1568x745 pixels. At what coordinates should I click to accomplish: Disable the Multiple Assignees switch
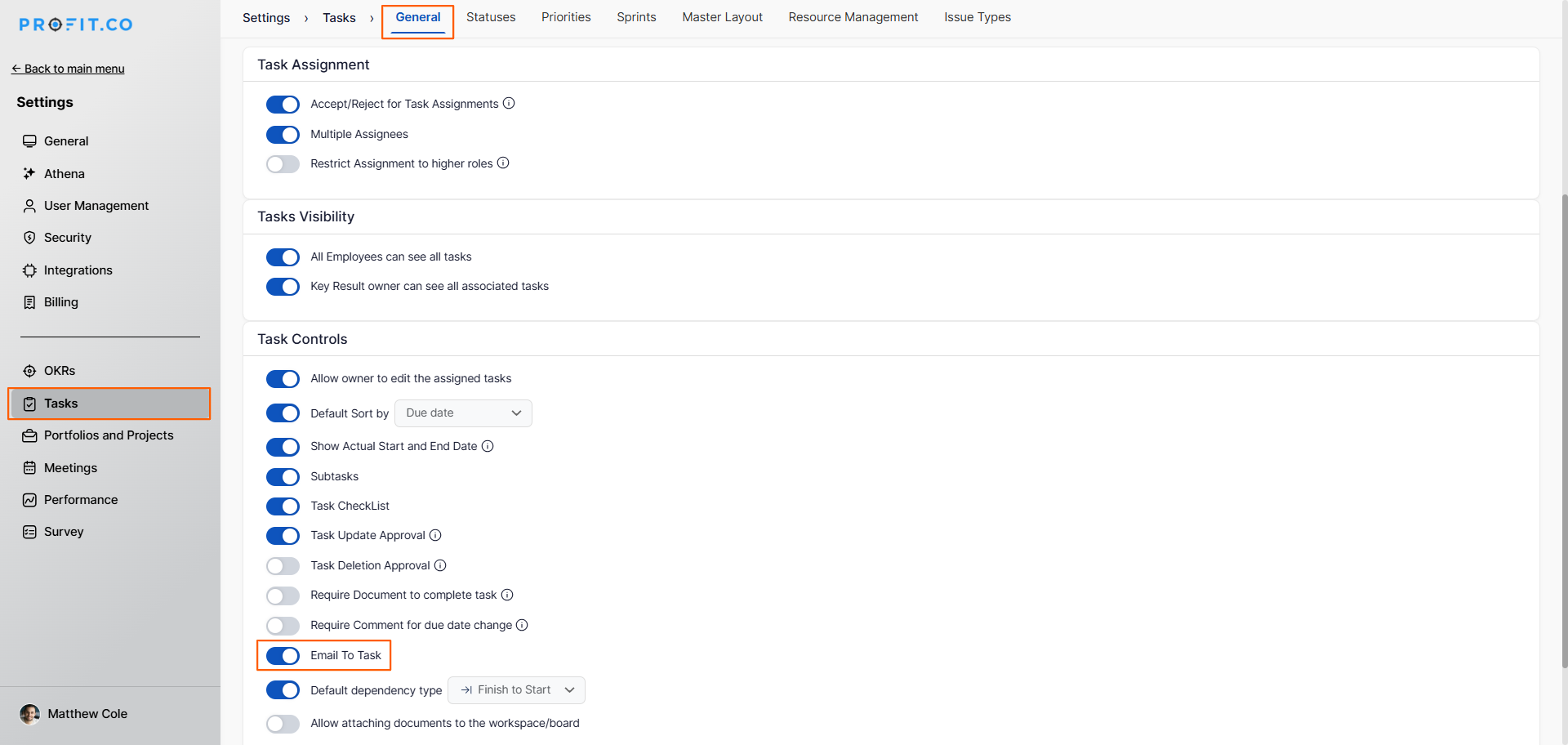(283, 134)
